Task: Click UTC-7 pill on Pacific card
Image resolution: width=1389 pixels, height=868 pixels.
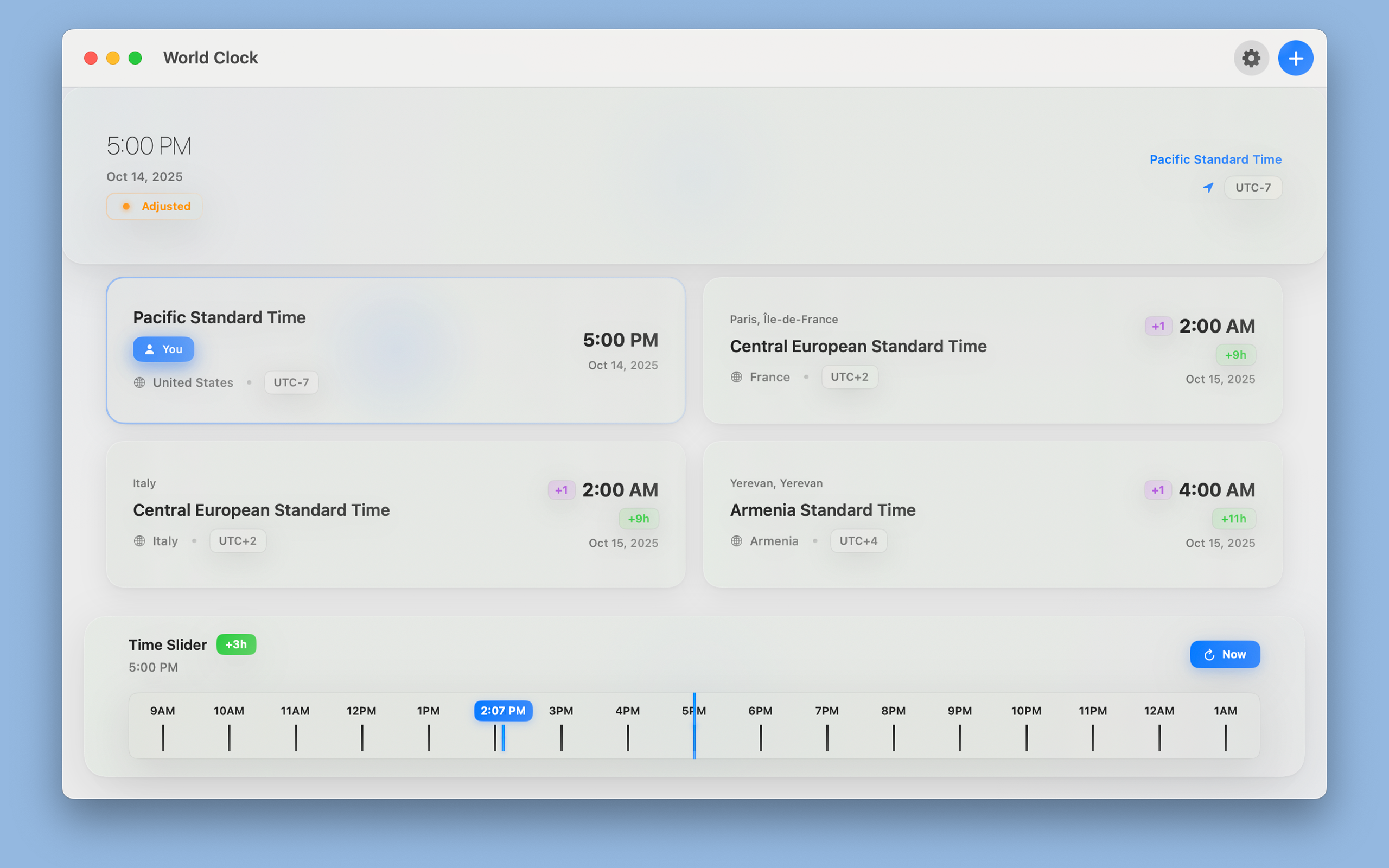Action: click(291, 382)
